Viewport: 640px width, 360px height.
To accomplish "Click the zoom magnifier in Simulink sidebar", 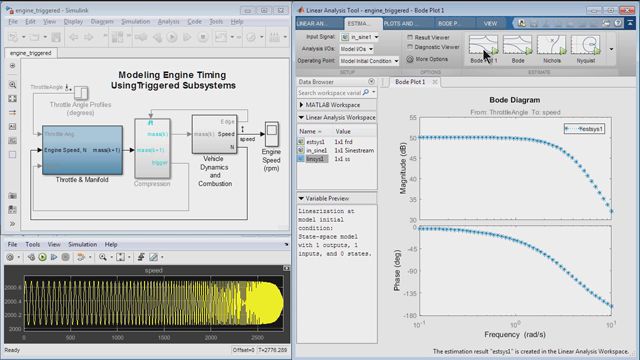I will [13, 84].
